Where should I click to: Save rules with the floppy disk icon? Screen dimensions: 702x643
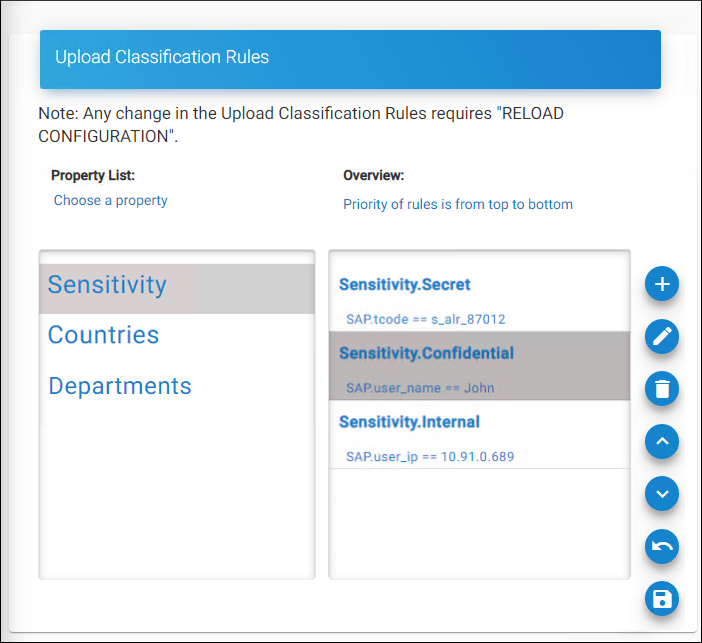tap(662, 598)
